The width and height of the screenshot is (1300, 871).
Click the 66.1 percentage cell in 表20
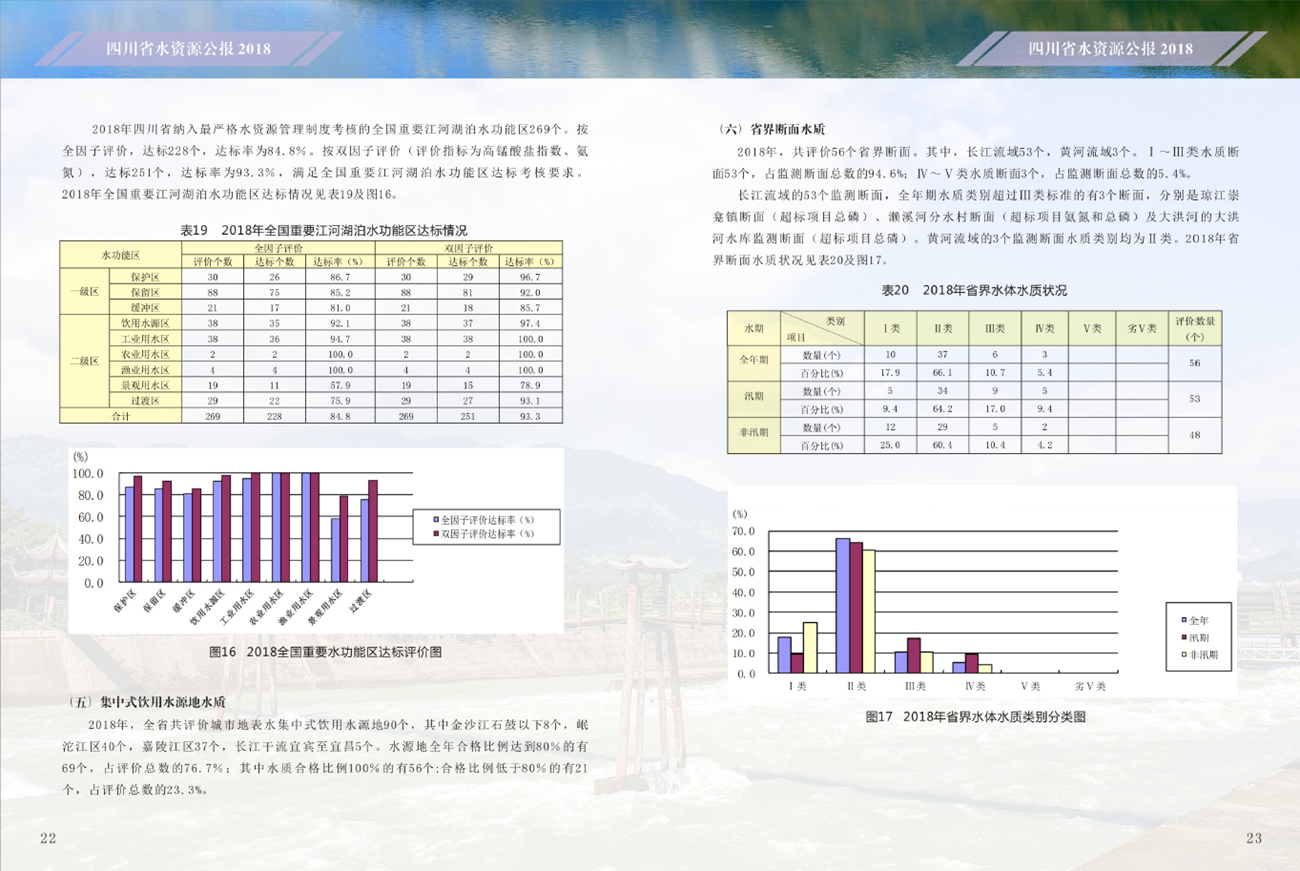point(942,373)
